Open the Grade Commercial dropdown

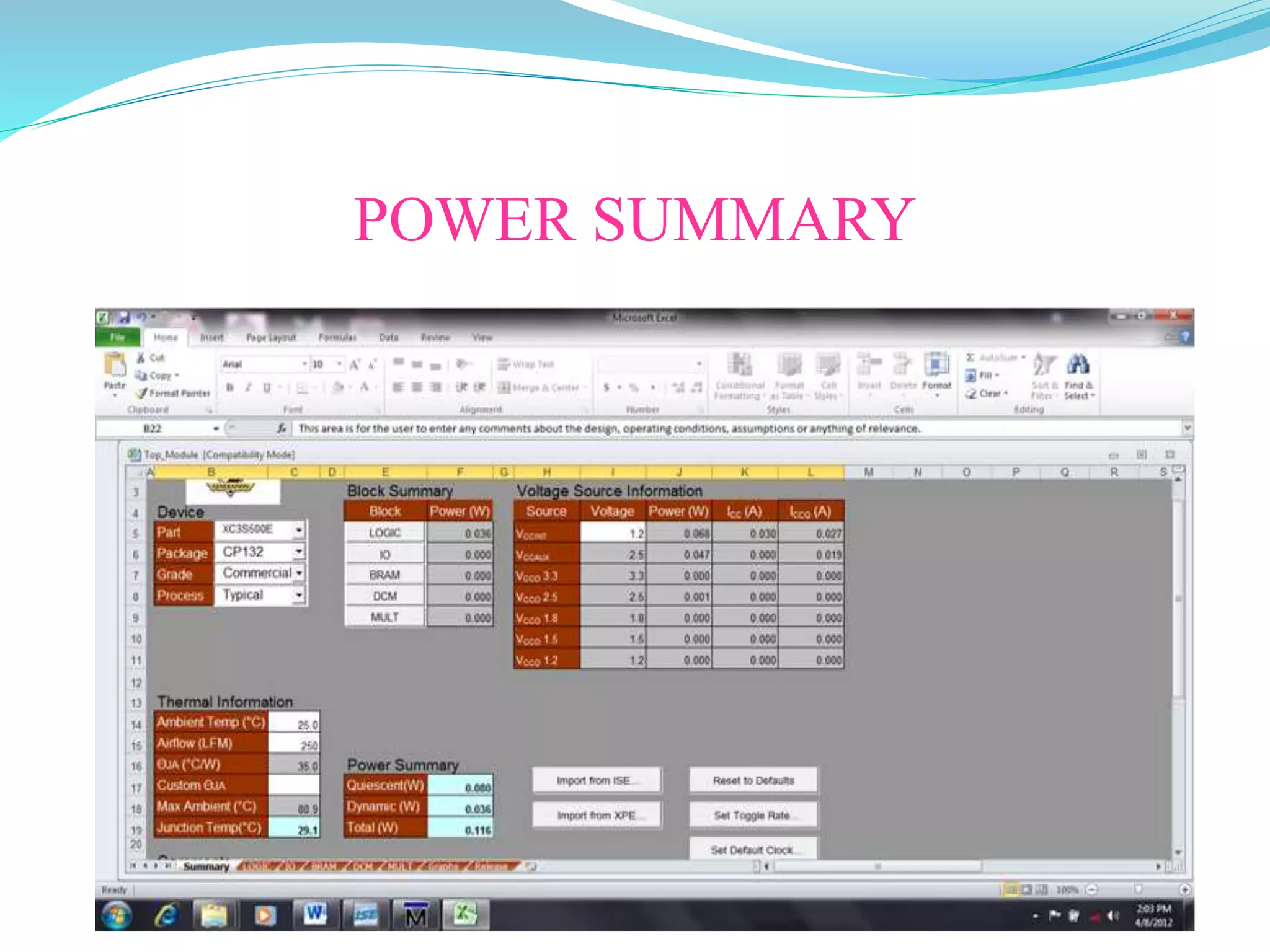pos(299,573)
